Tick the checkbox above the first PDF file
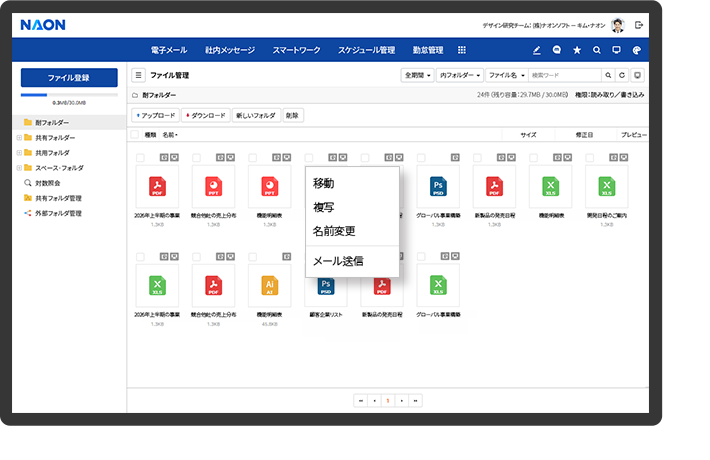710x460 pixels. [x=140, y=157]
